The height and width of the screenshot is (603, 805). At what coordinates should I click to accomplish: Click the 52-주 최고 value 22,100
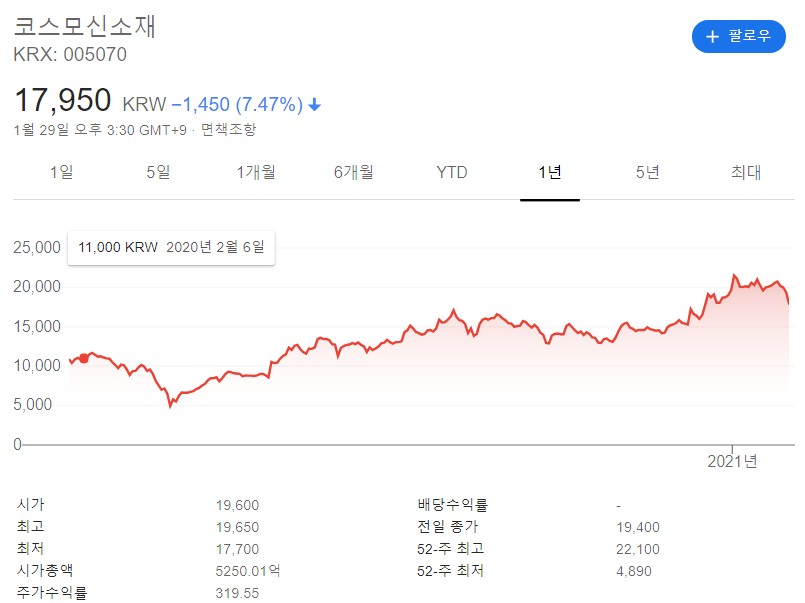pos(638,549)
